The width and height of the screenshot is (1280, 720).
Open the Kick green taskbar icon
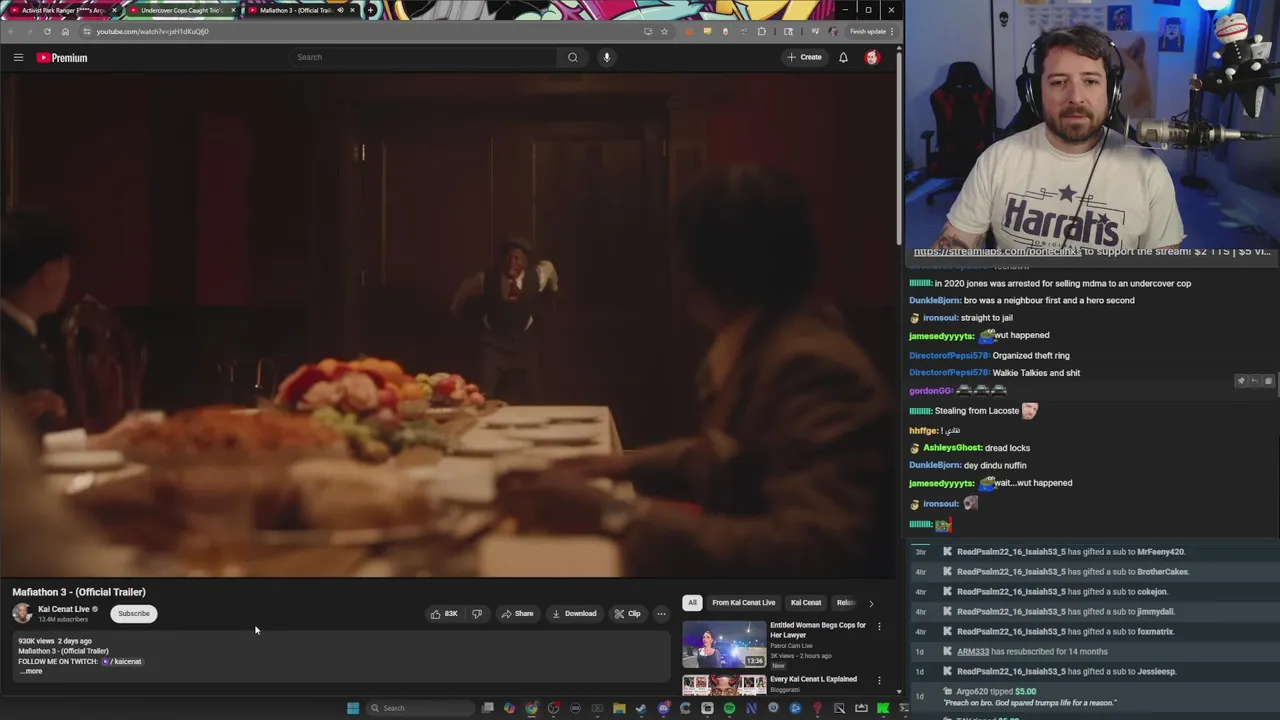tap(883, 708)
